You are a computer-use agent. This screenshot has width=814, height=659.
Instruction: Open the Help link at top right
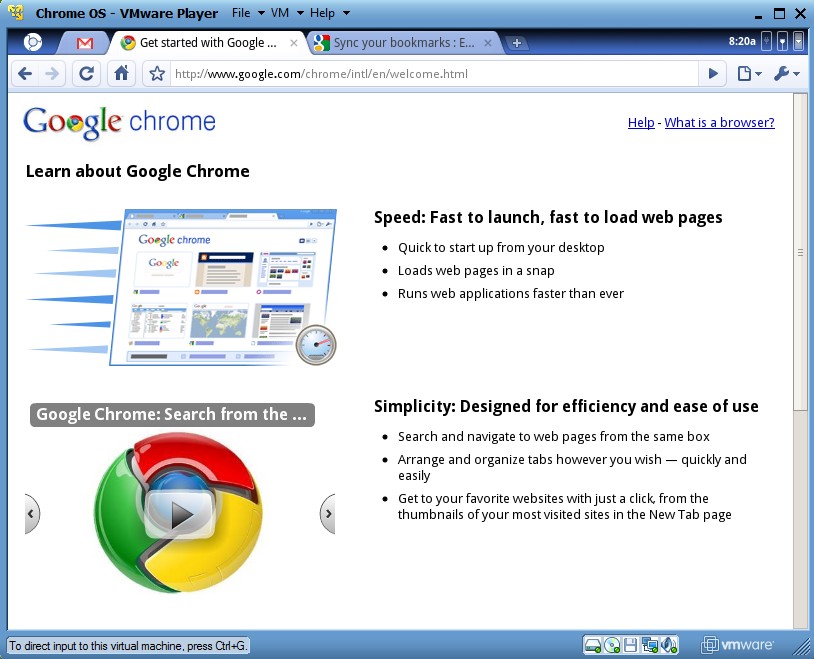pos(640,122)
